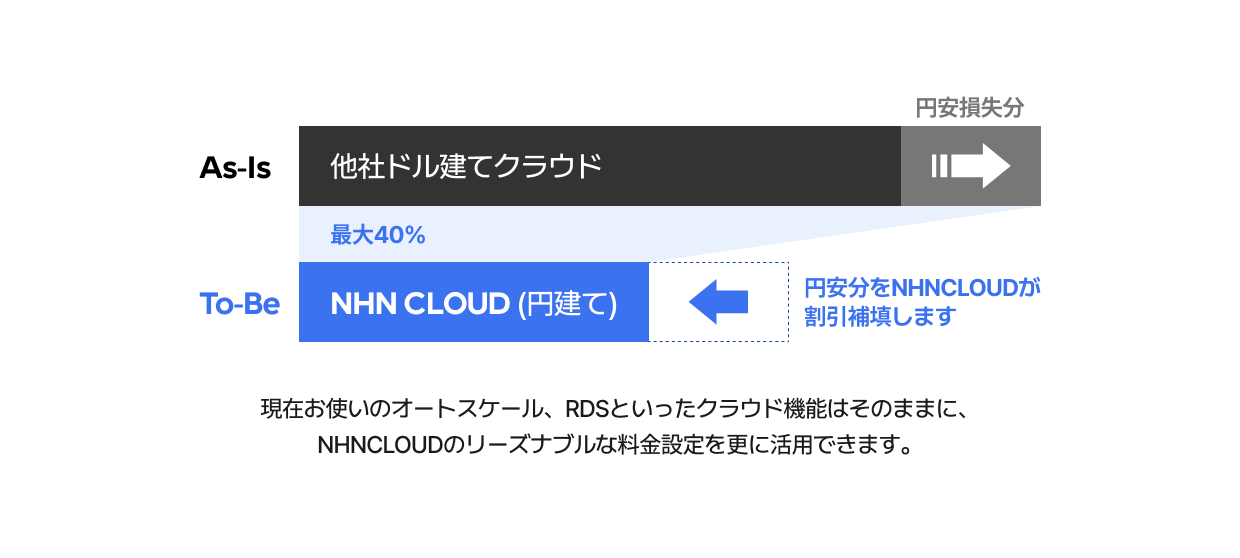Viewport: 1240px width, 558px height.
Task: Click the (円建て) text in blue bar
Action: [567, 303]
